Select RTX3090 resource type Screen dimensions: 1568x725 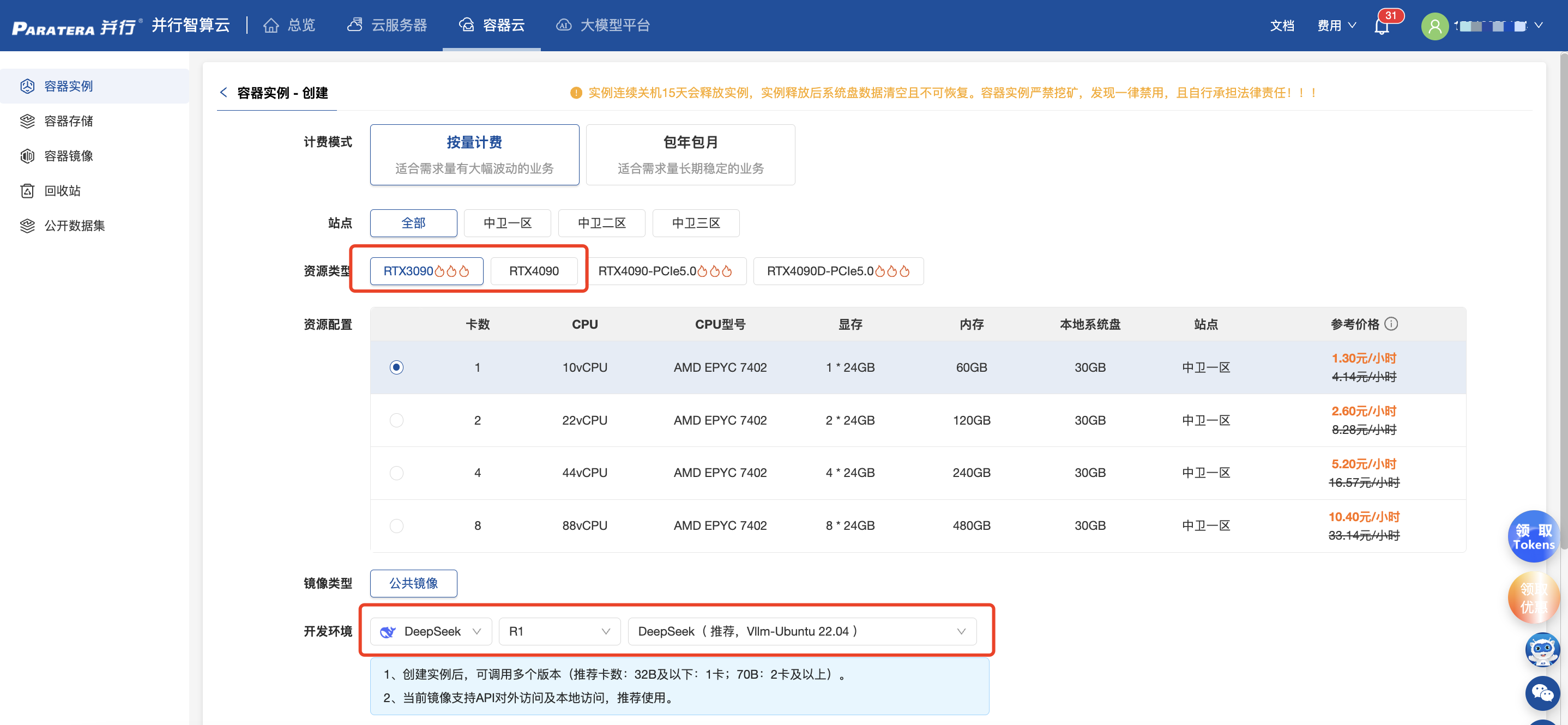426,271
